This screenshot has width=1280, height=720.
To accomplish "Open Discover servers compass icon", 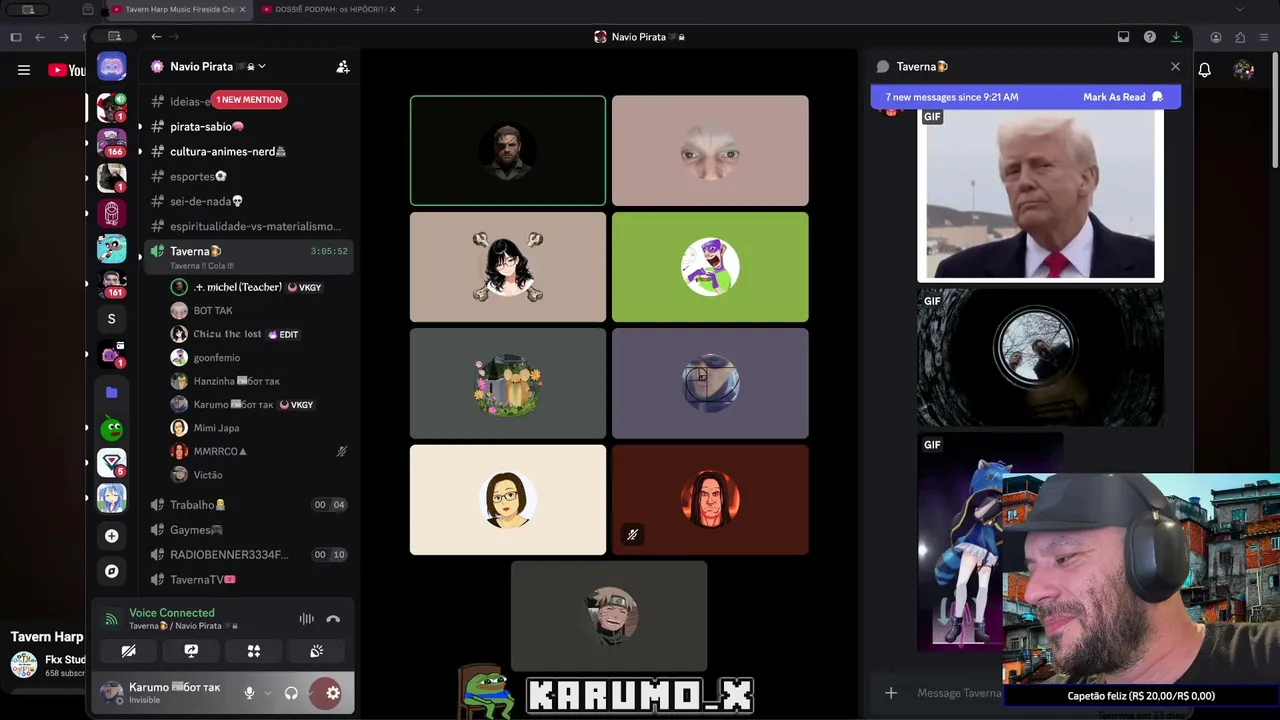I will (x=112, y=571).
